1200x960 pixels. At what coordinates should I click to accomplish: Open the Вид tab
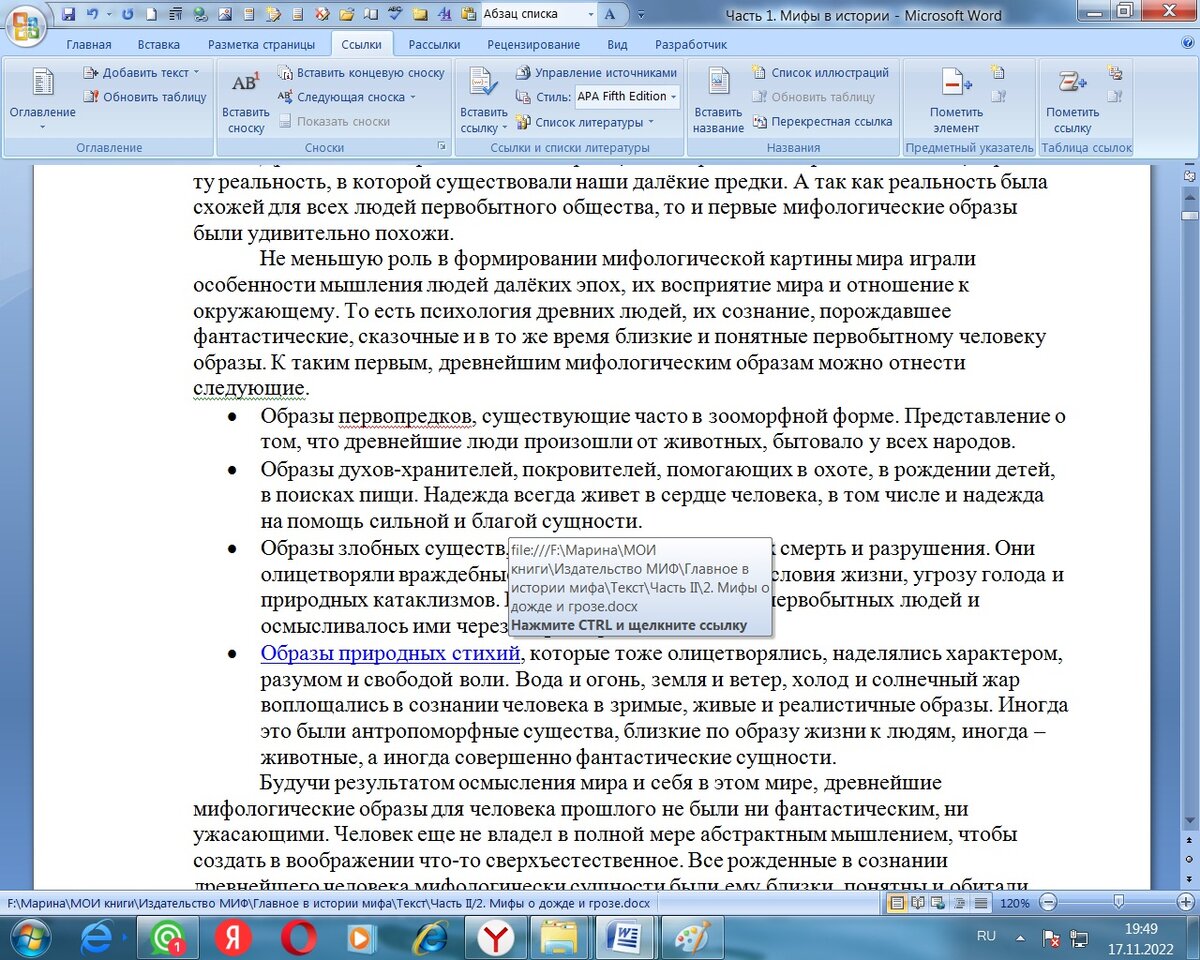click(x=617, y=45)
